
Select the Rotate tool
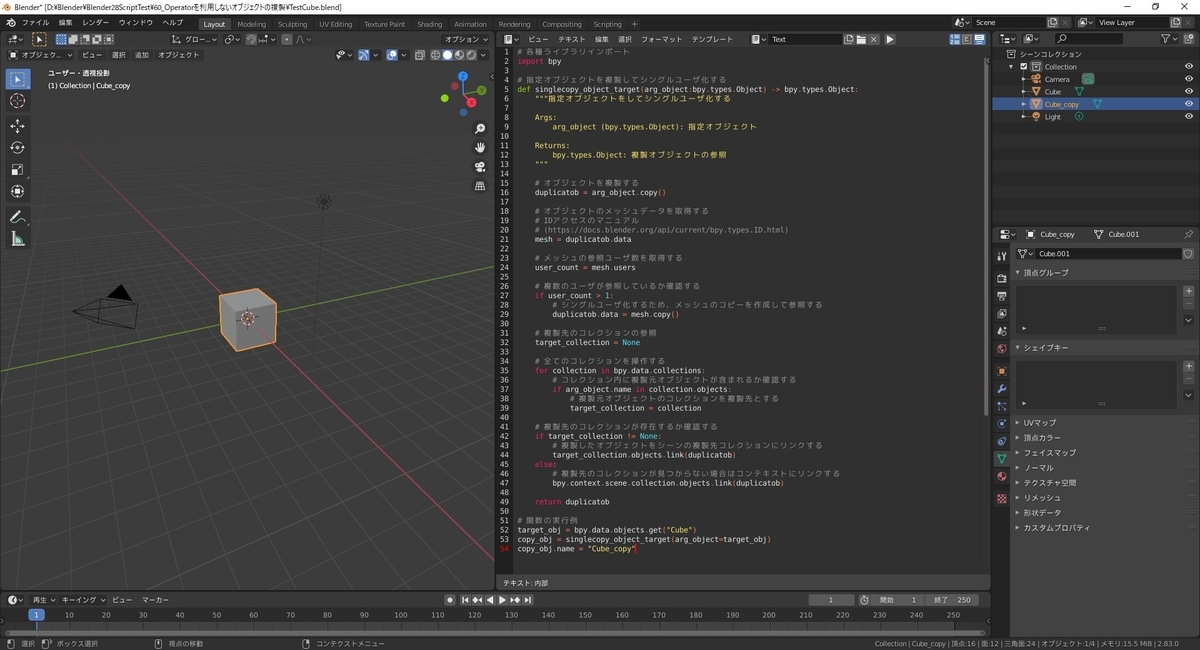click(x=18, y=148)
